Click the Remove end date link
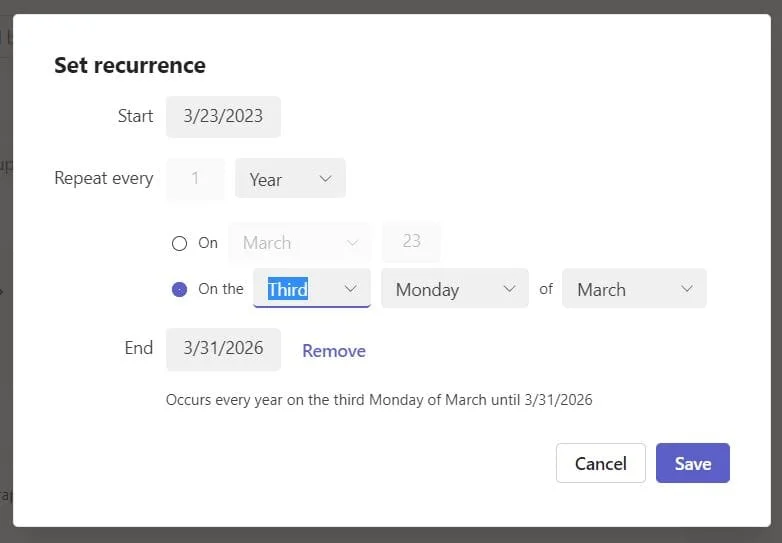 (x=334, y=351)
